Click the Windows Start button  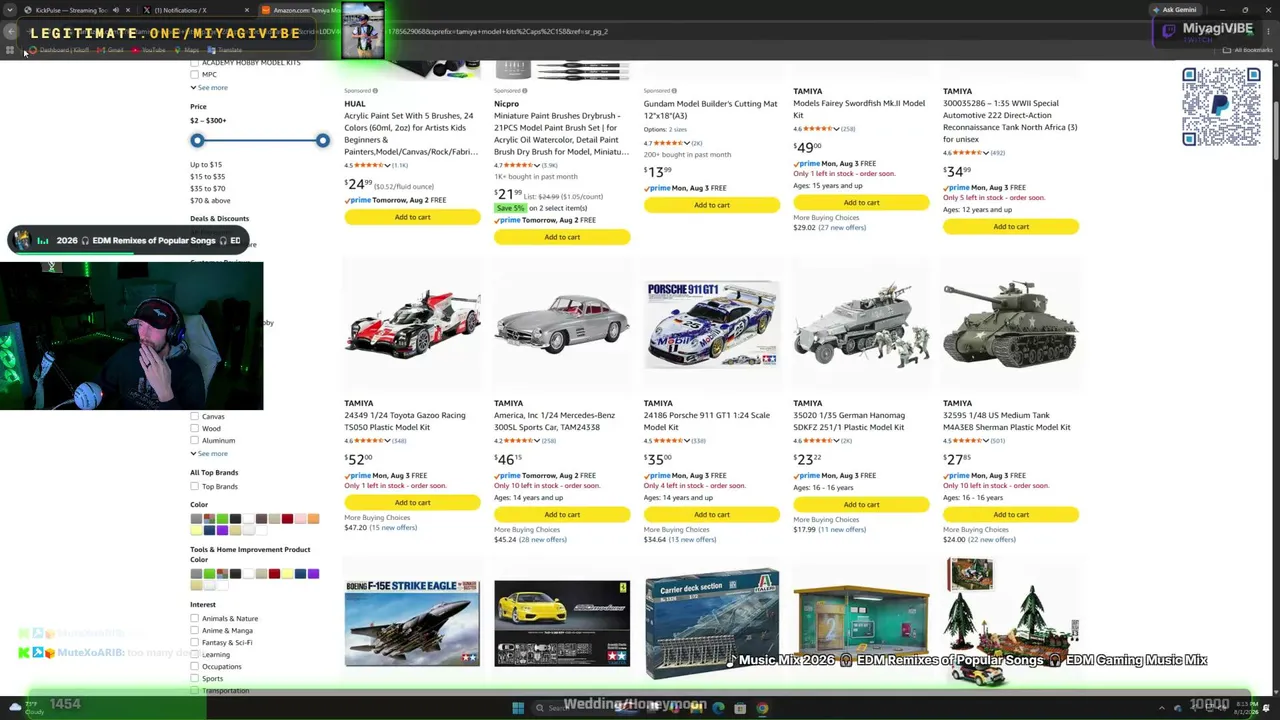(x=518, y=708)
